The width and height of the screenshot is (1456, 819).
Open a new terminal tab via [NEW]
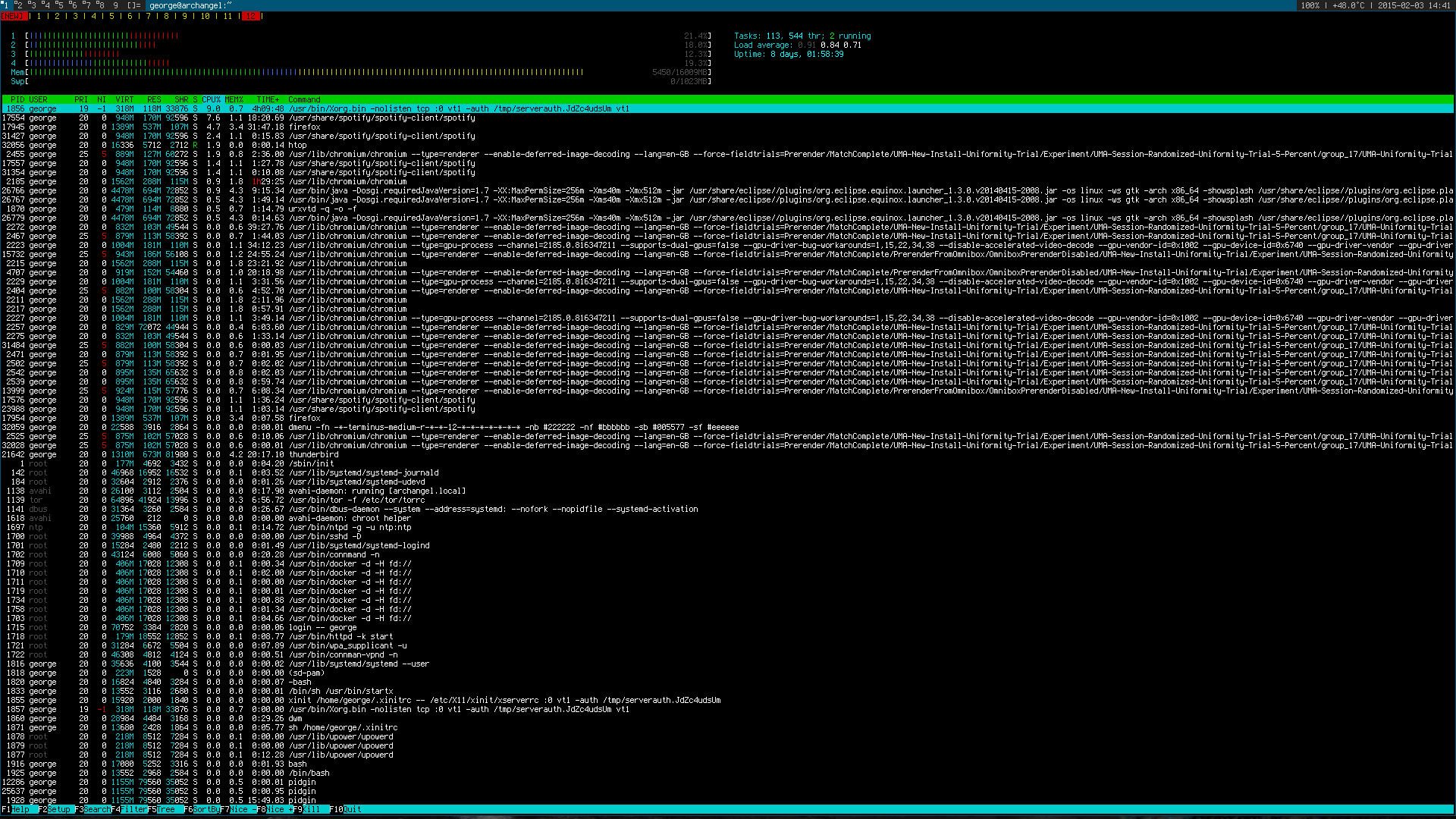click(x=14, y=16)
